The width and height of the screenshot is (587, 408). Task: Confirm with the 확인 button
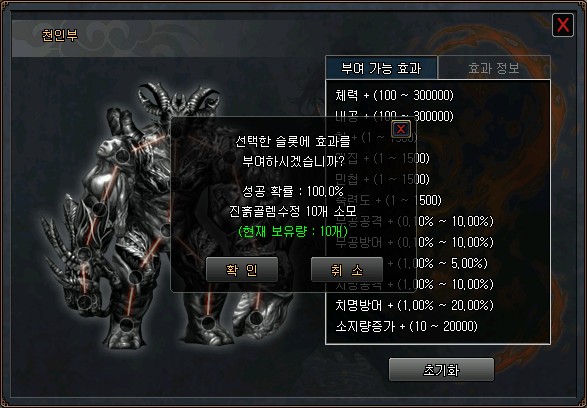point(242,270)
